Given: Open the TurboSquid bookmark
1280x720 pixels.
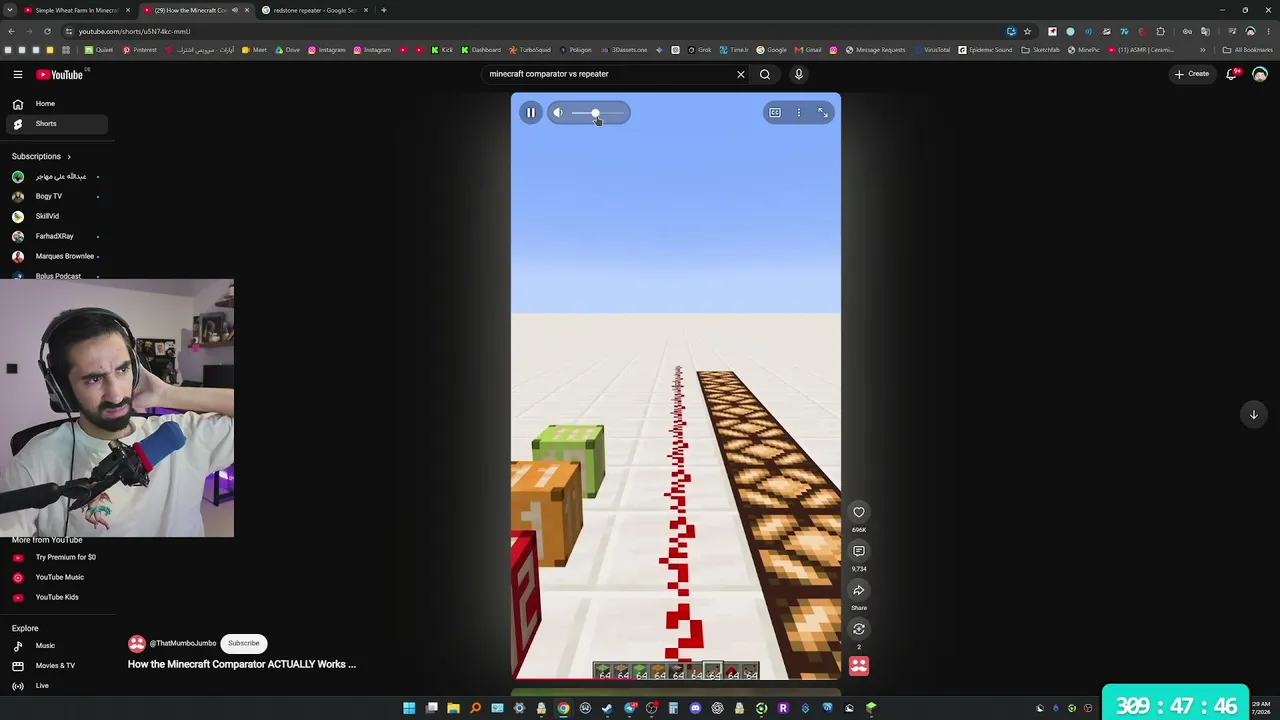Looking at the screenshot, I should (x=529, y=50).
